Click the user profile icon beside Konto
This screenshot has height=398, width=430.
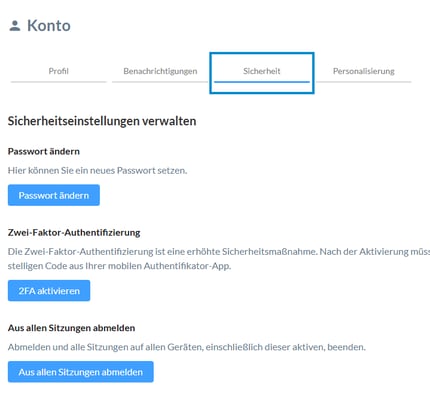[x=15, y=26]
